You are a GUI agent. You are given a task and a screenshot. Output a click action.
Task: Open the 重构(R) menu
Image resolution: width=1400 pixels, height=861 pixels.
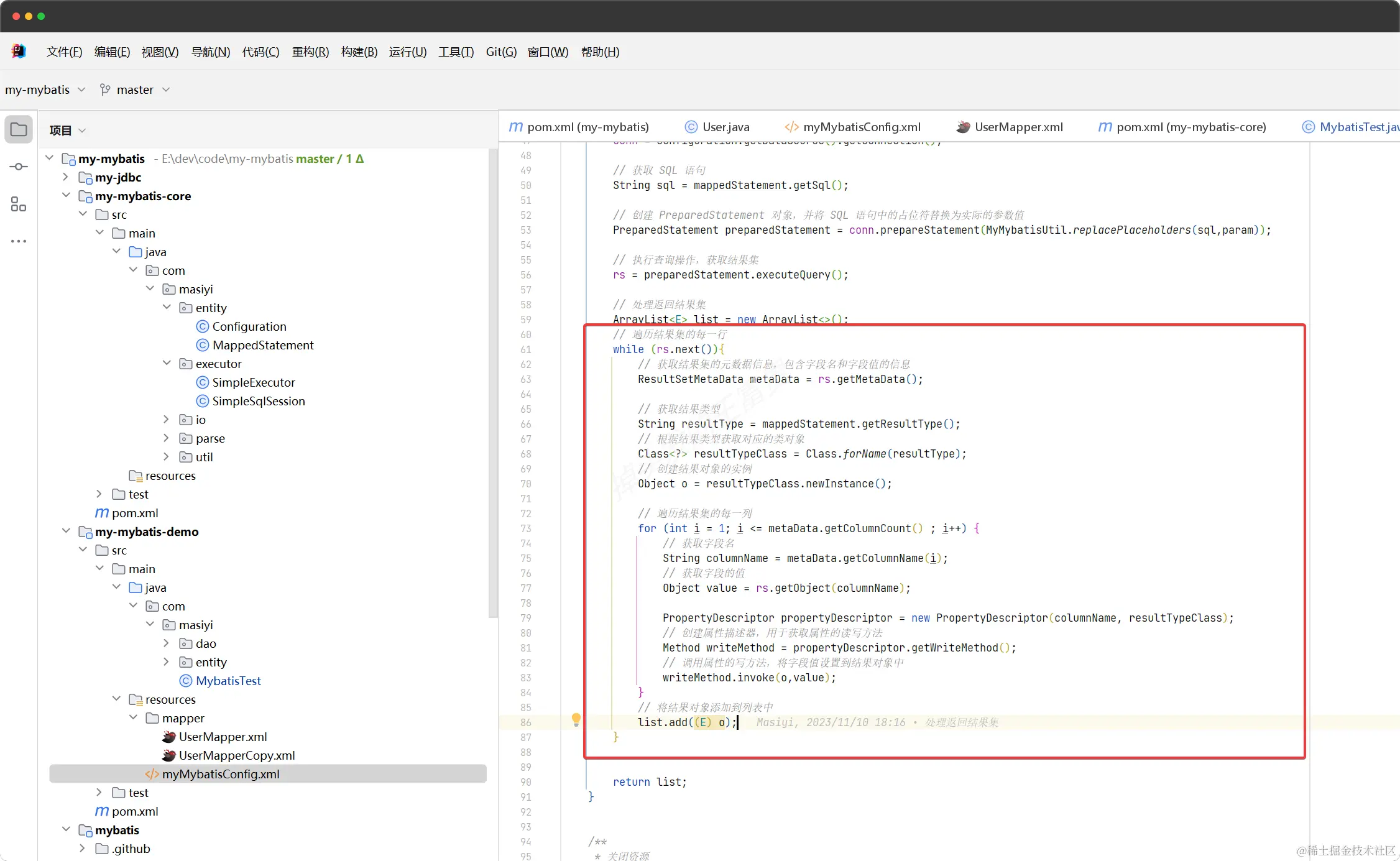click(310, 52)
